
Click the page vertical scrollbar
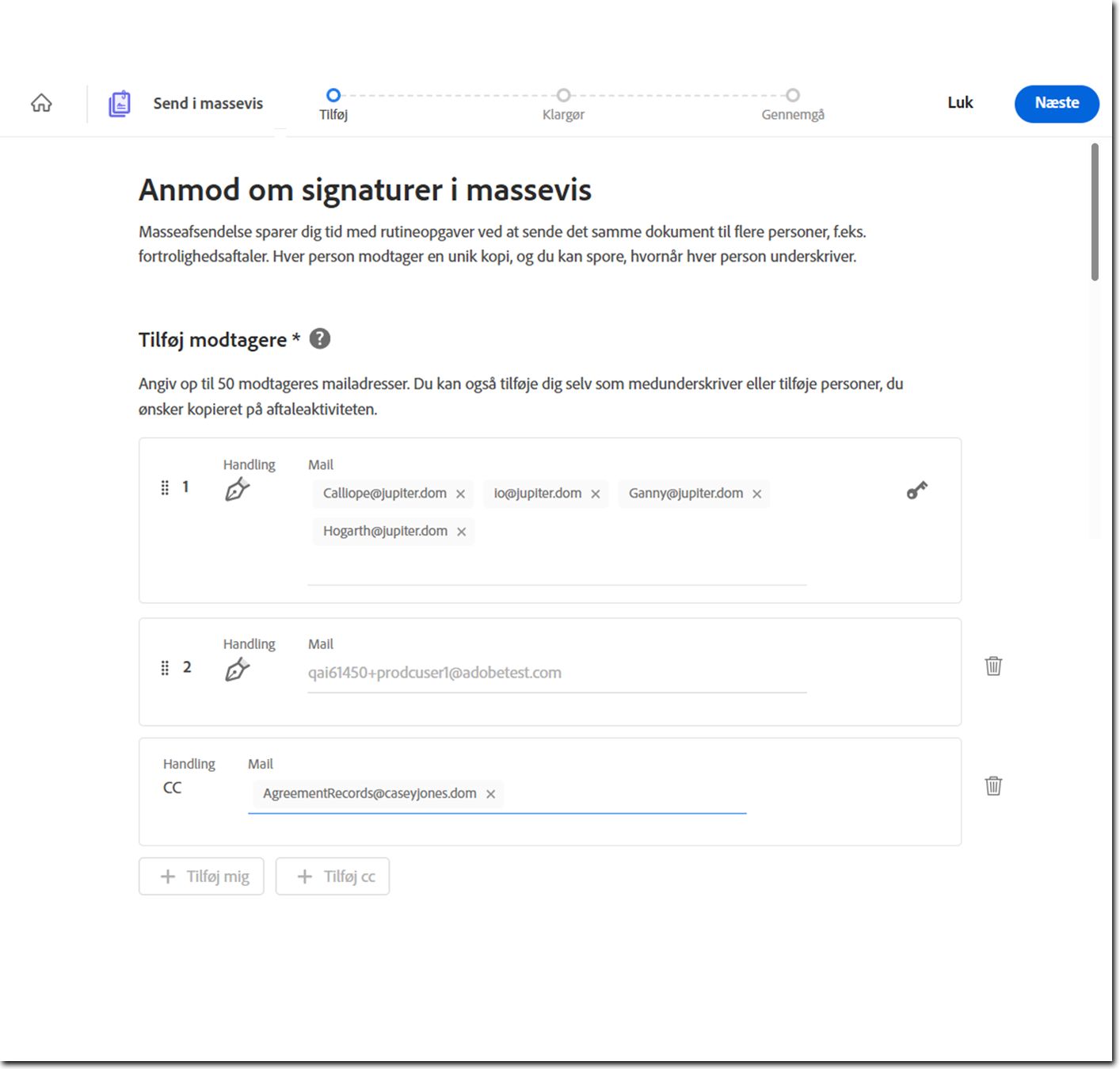(x=1095, y=212)
